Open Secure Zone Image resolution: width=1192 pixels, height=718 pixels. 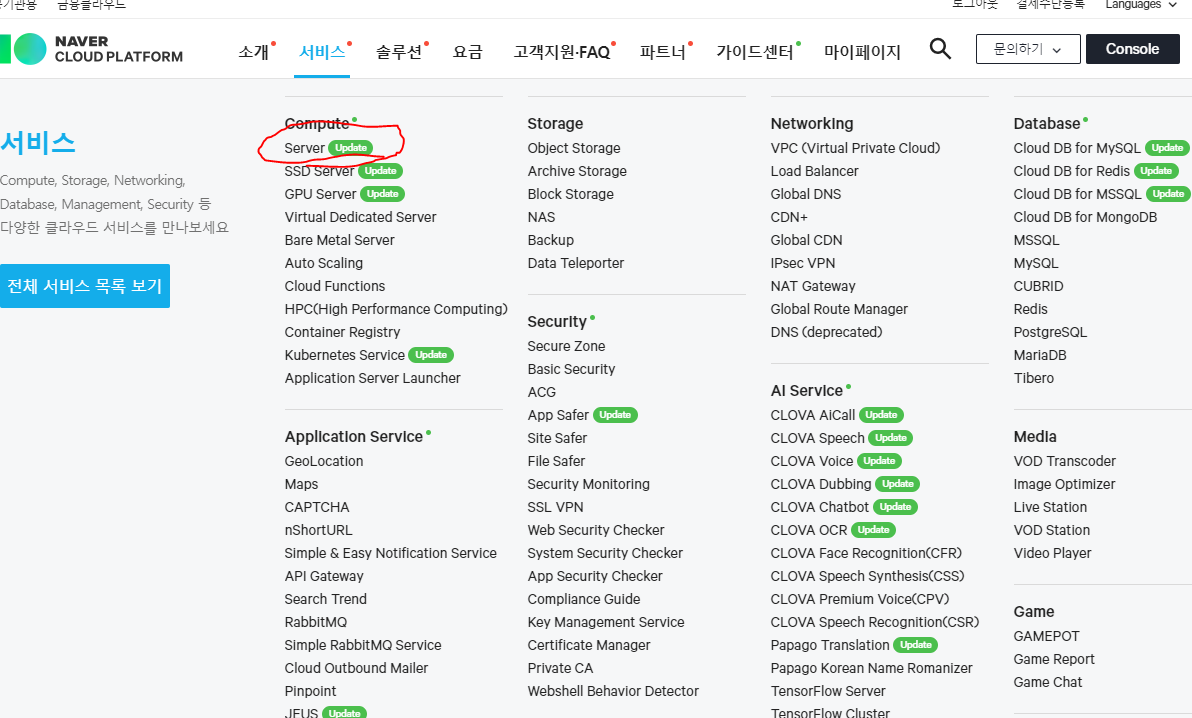[x=566, y=346]
